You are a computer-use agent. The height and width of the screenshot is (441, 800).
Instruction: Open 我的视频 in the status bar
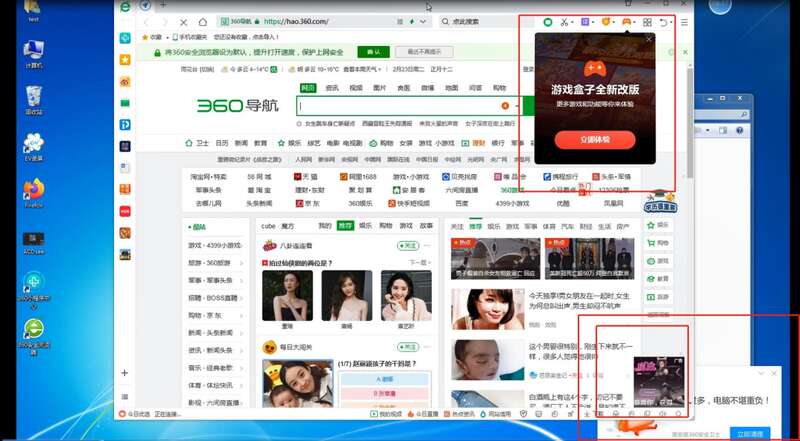pyautogui.click(x=387, y=414)
